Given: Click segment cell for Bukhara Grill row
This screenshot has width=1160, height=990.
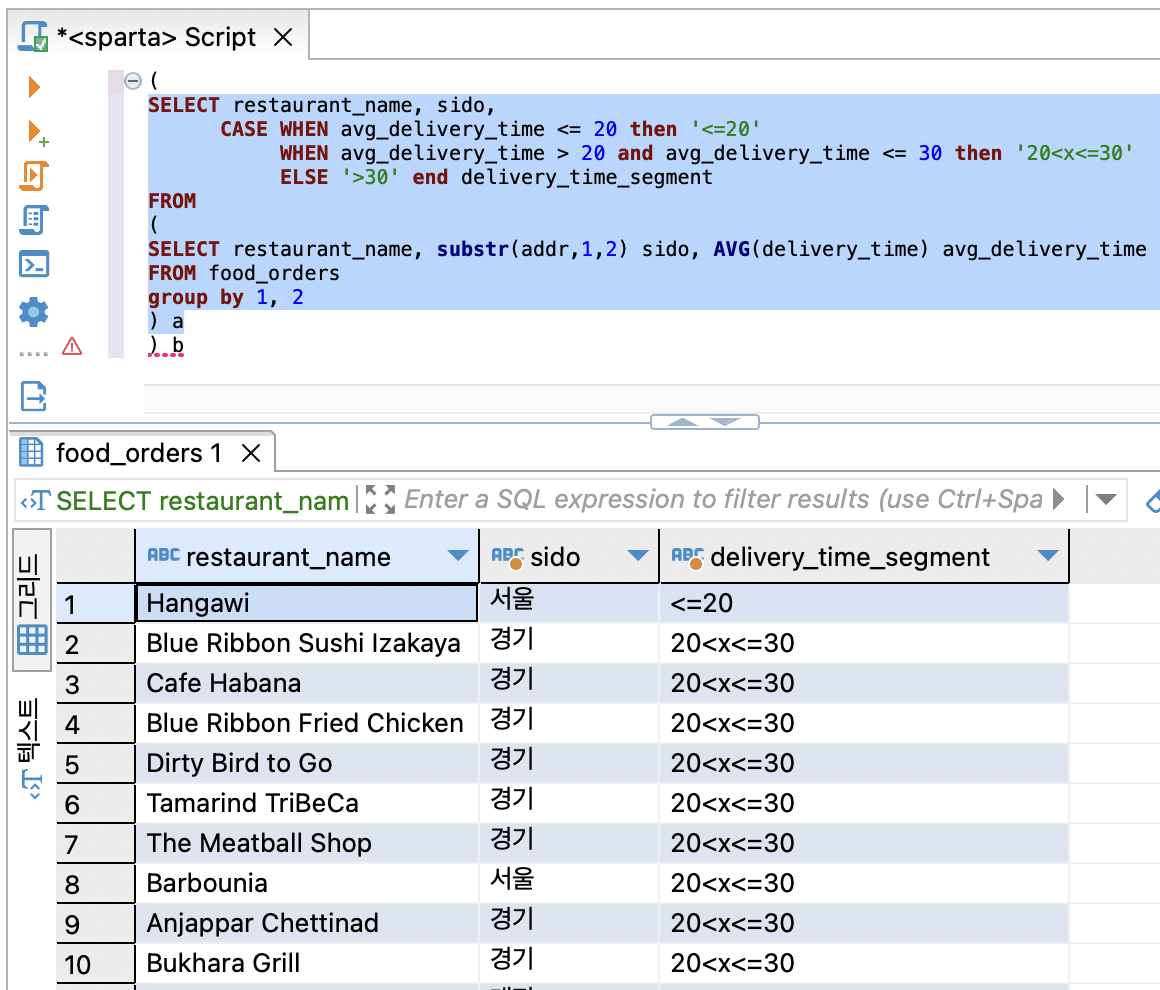Looking at the screenshot, I should tap(864, 963).
